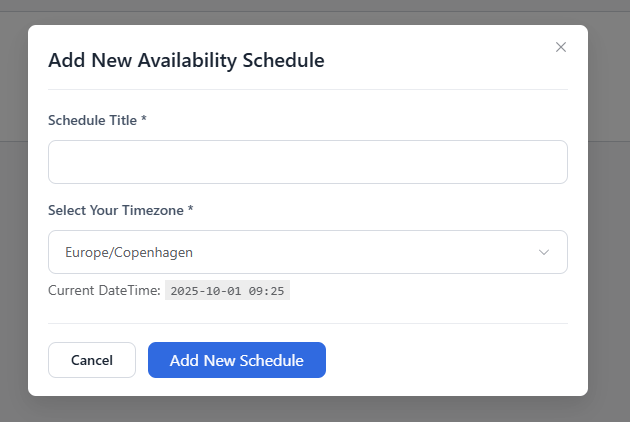The width and height of the screenshot is (630, 422).
Task: Submit the form with Add New Schedule
Action: click(236, 360)
